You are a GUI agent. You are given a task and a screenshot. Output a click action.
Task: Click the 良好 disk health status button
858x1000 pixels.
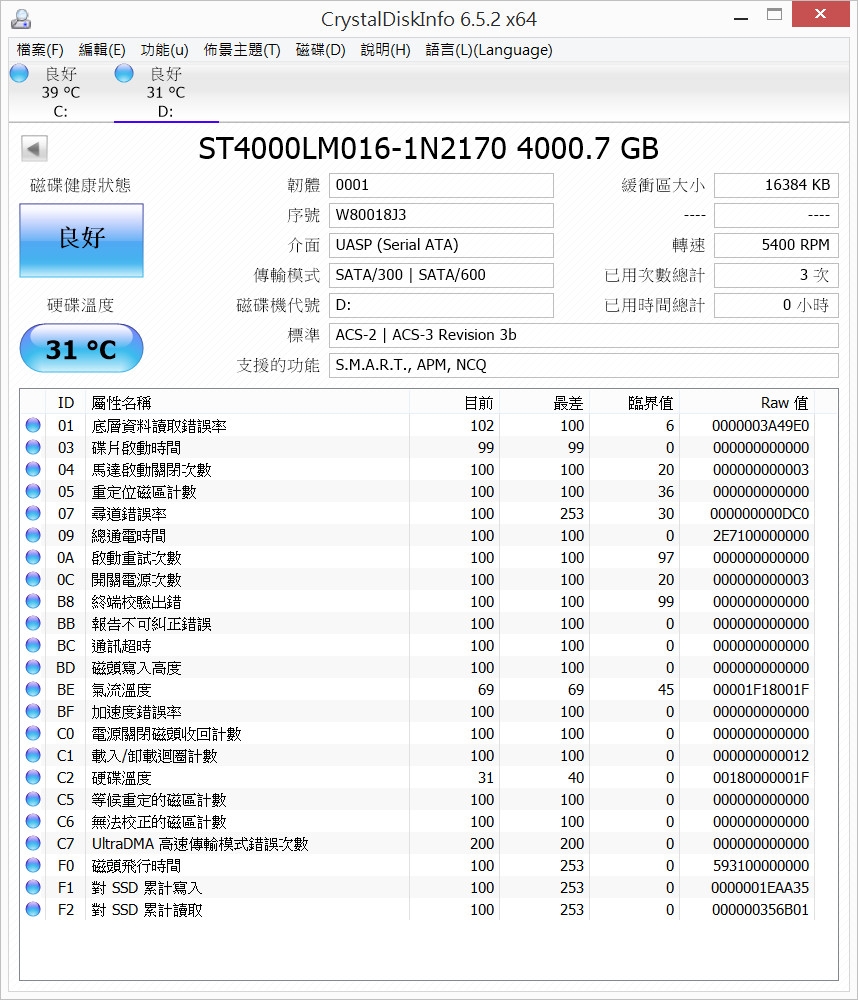pyautogui.click(x=82, y=240)
